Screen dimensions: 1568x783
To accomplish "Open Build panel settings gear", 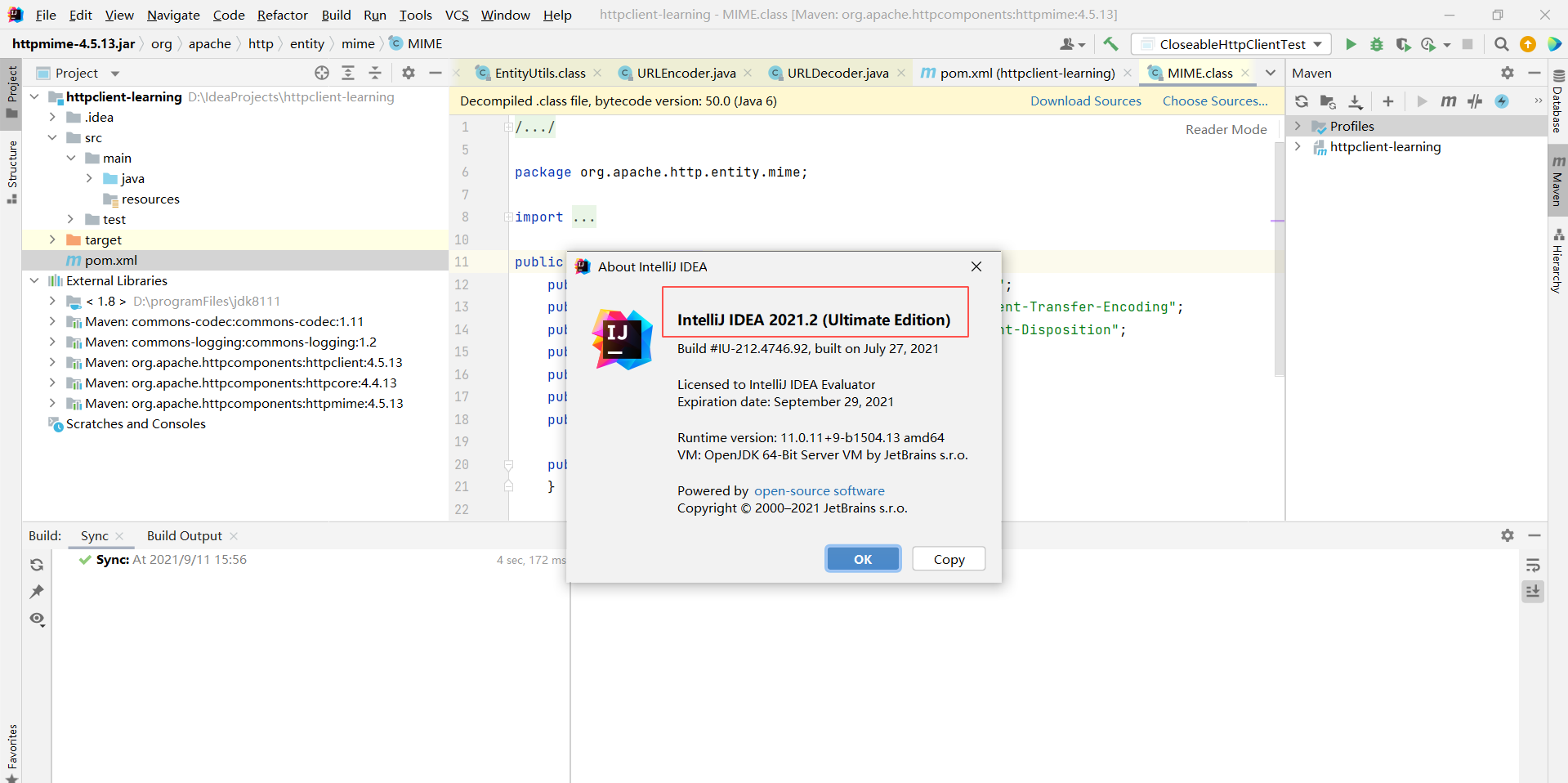I will pyautogui.click(x=1508, y=535).
